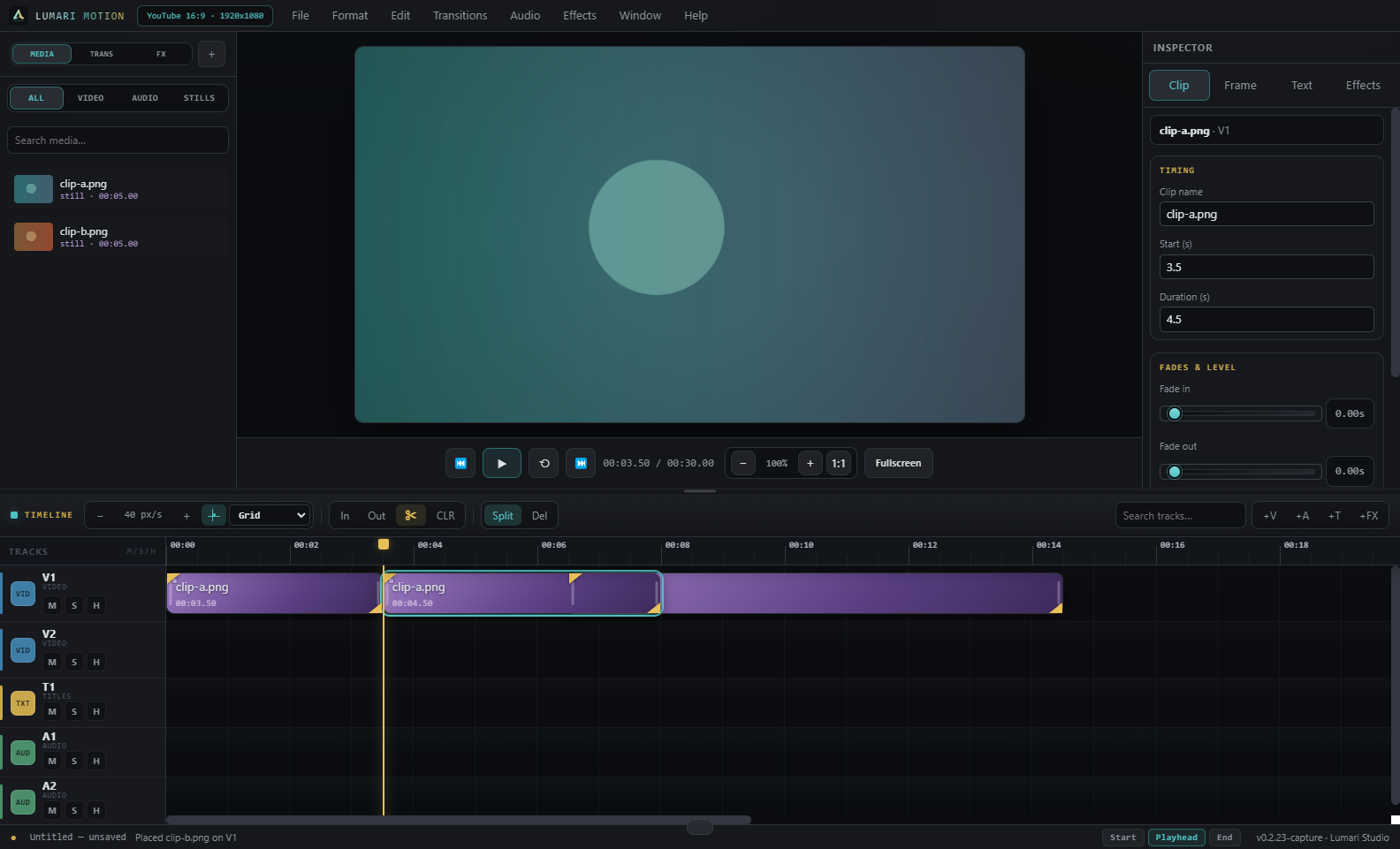Mute track V1

click(52, 605)
